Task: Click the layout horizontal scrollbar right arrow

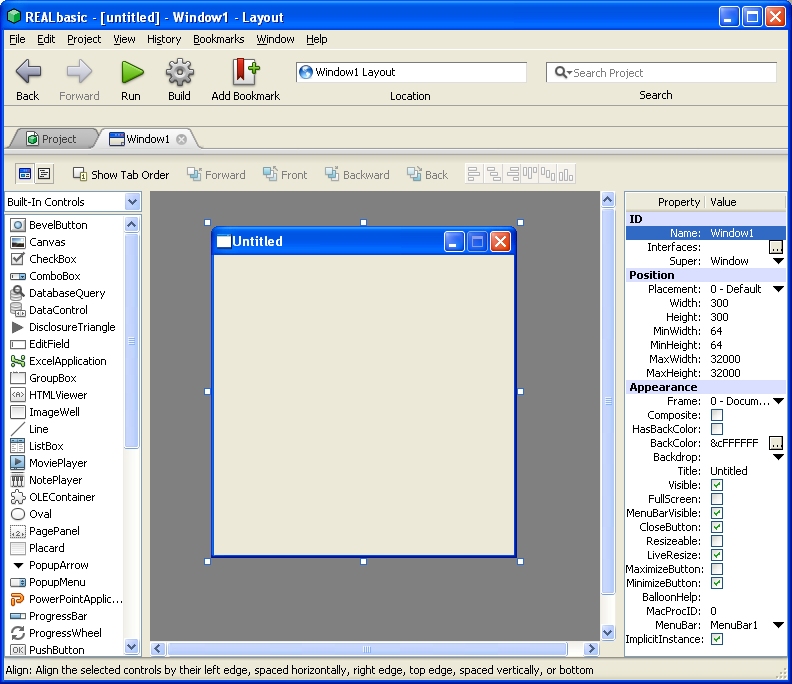Action: click(591, 649)
